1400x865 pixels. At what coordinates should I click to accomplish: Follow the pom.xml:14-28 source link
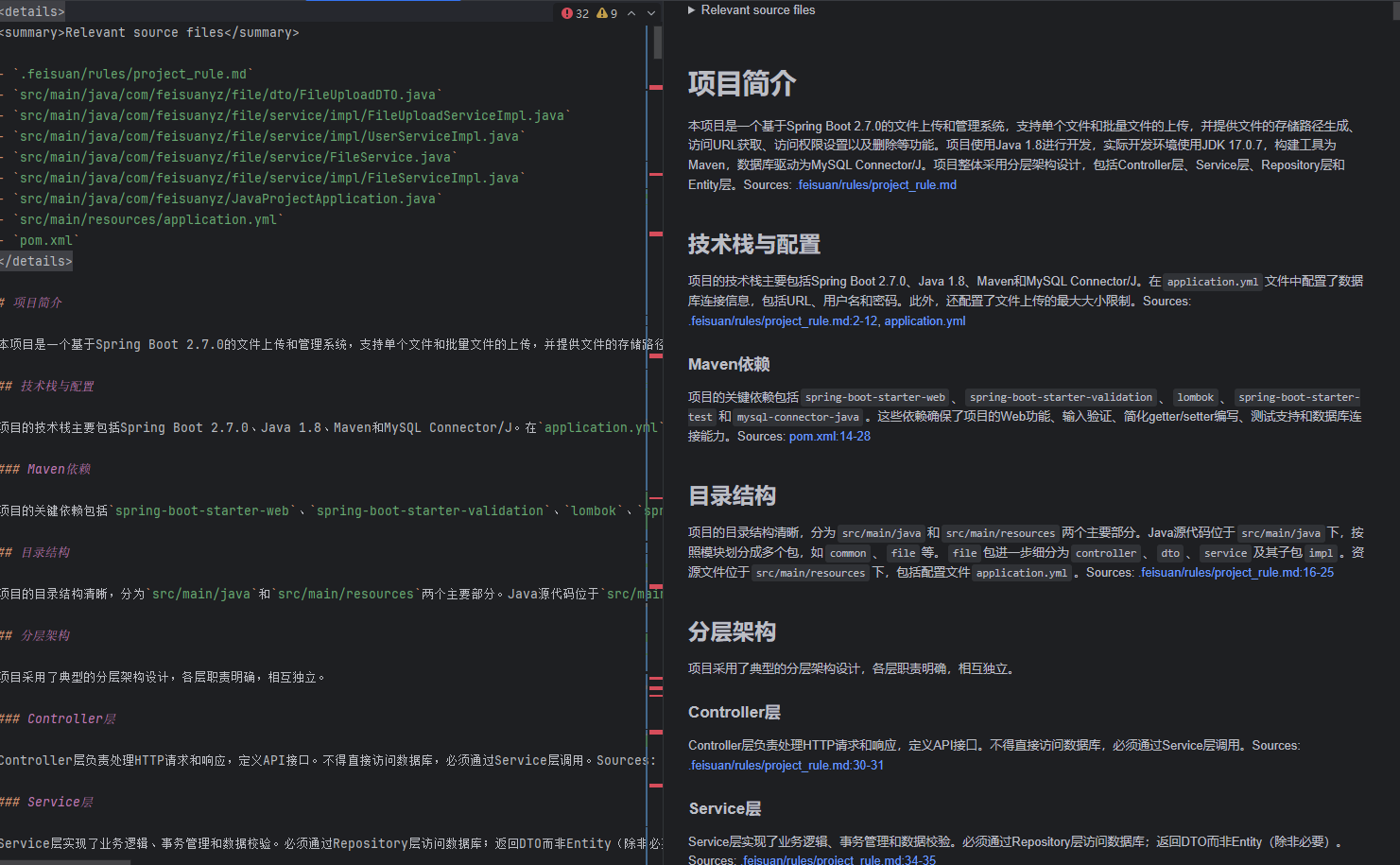pos(829,437)
